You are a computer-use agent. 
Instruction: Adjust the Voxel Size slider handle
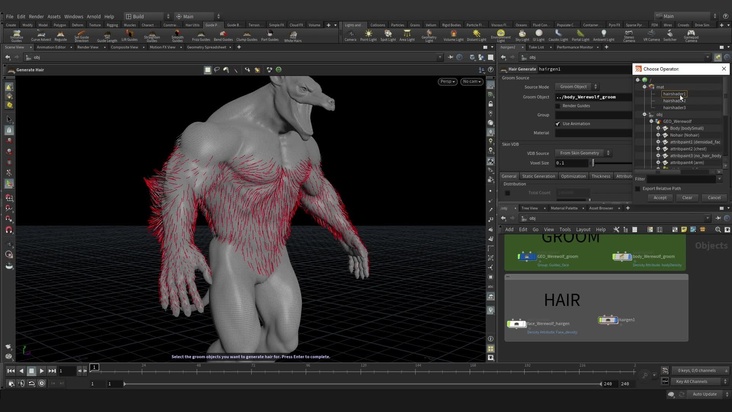coord(593,163)
